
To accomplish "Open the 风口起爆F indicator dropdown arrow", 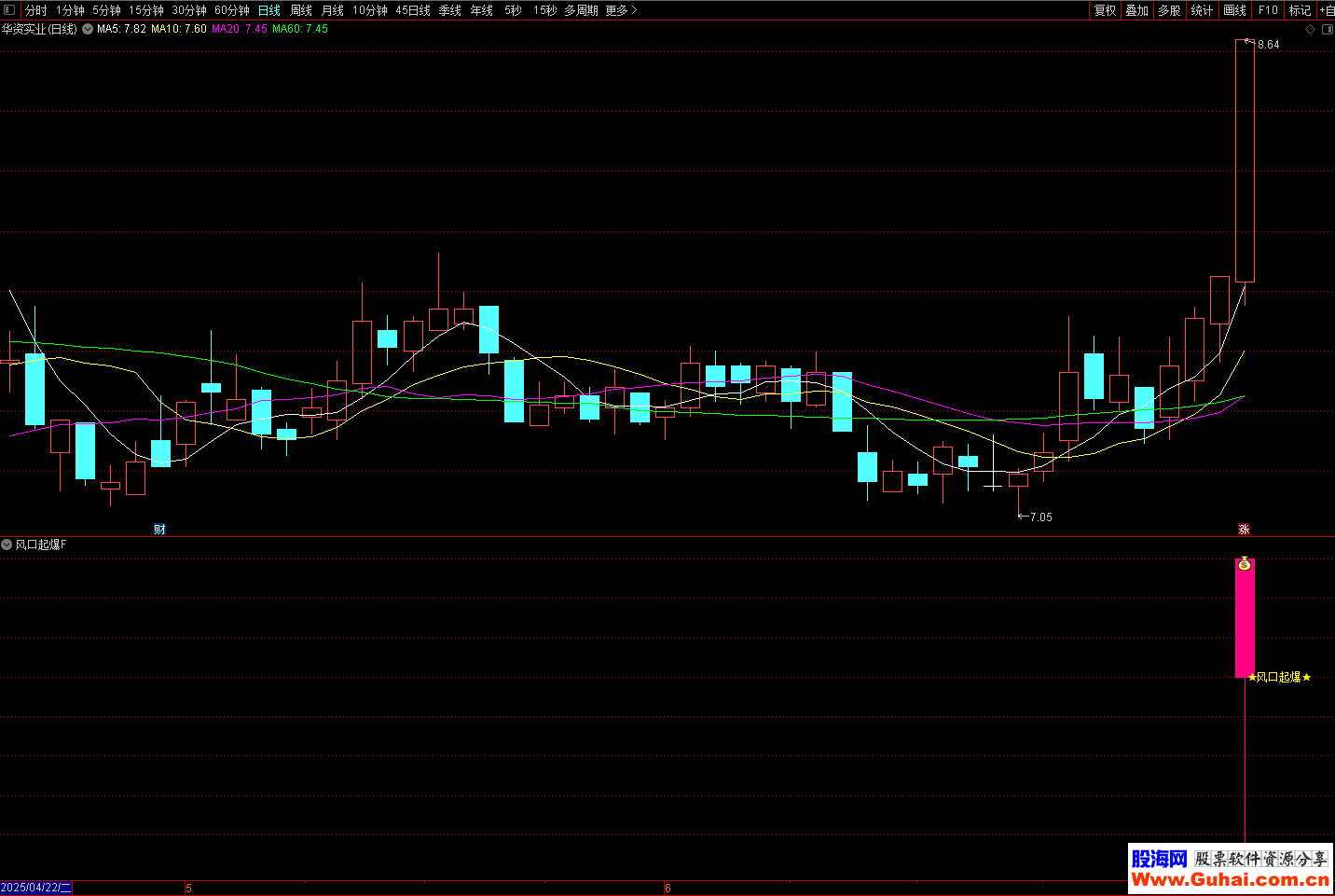I will pos(7,544).
